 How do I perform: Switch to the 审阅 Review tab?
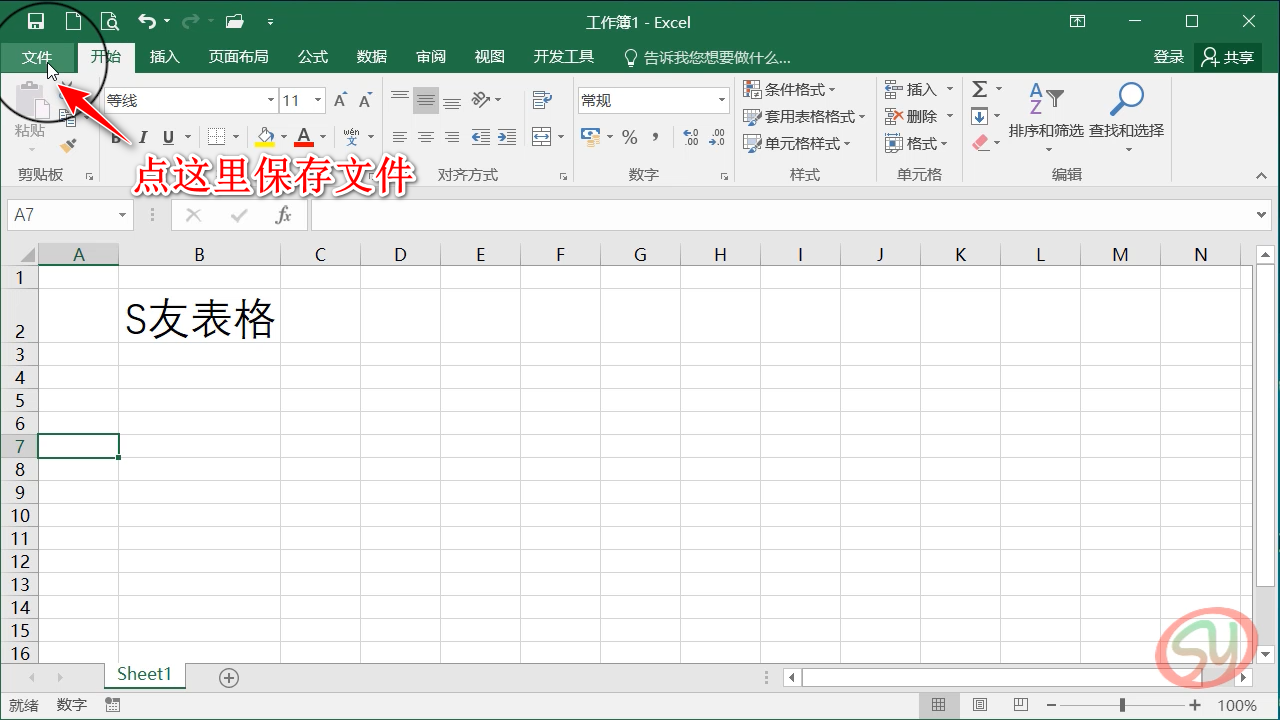click(x=431, y=57)
